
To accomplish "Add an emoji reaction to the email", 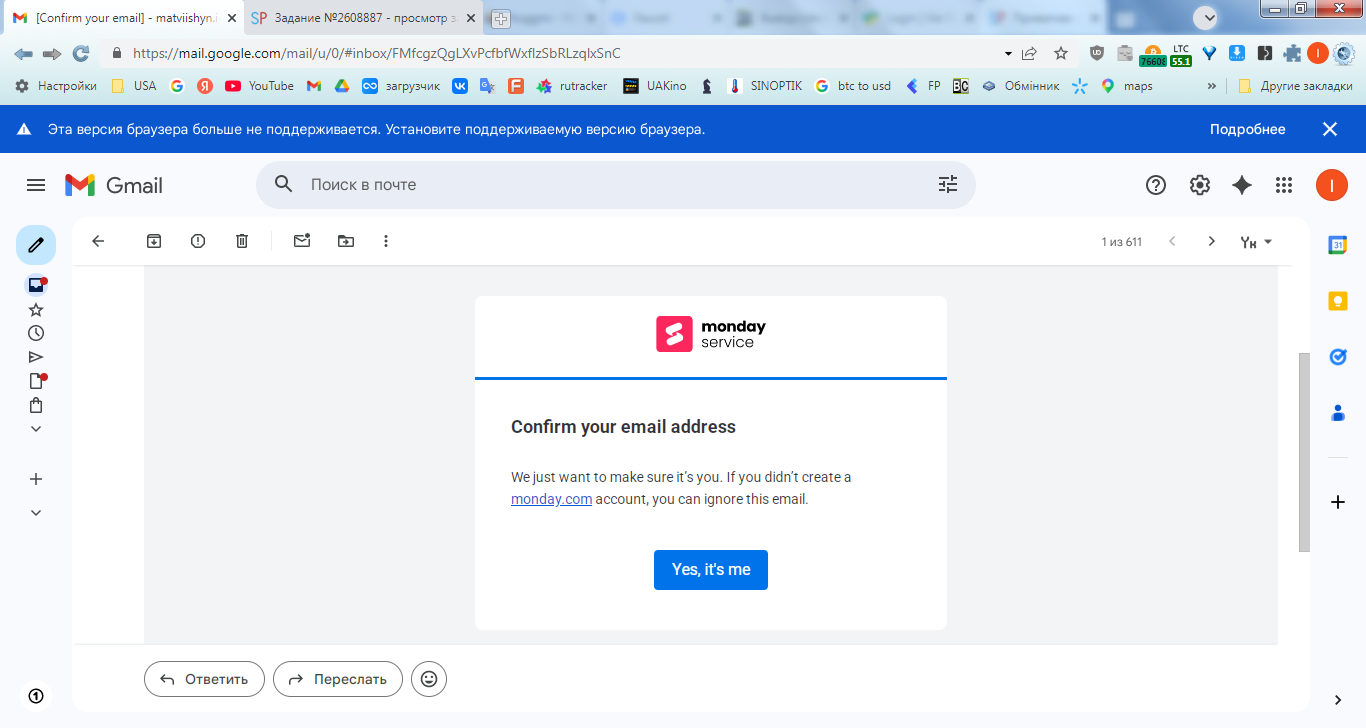I will click(x=429, y=679).
